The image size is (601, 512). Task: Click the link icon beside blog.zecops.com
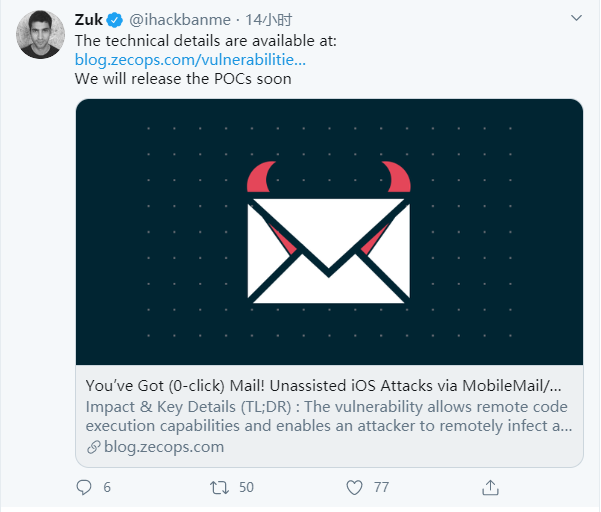(x=93, y=447)
